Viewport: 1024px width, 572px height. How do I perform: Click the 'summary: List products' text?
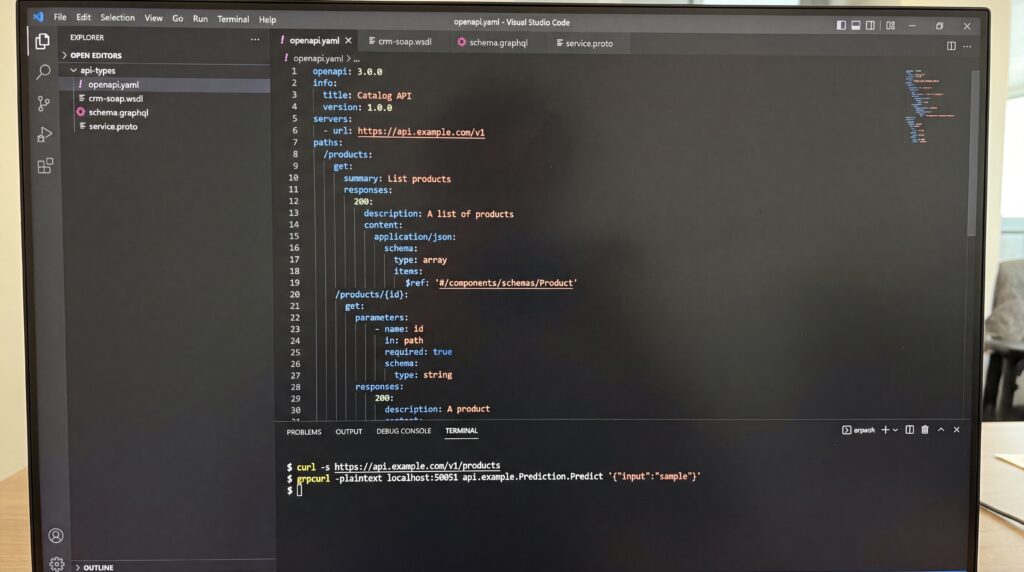397,178
